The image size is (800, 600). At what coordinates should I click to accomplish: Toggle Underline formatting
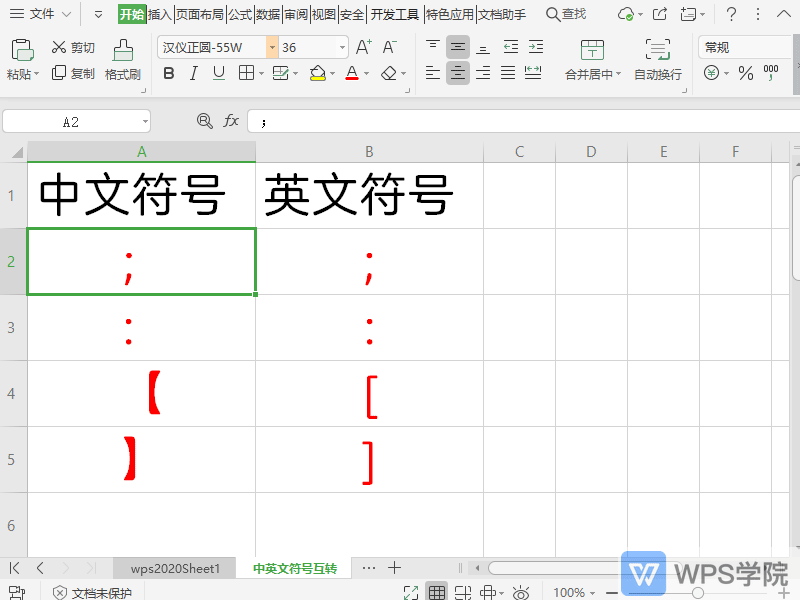point(218,73)
